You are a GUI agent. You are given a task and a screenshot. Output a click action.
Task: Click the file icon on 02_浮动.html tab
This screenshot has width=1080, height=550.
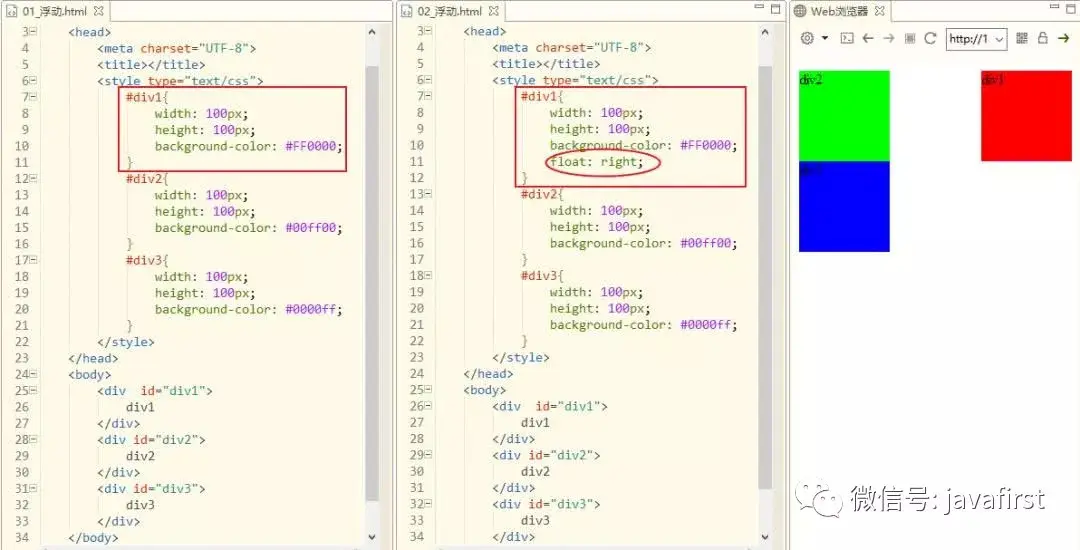(408, 12)
